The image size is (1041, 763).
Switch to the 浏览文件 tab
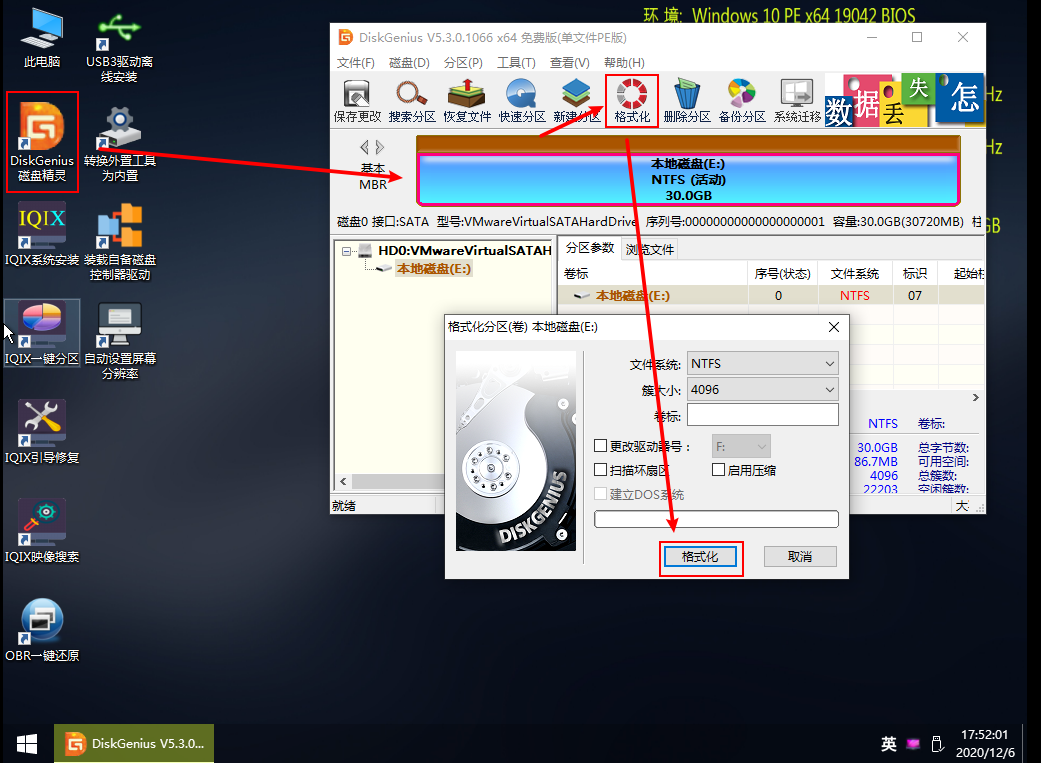pos(650,249)
